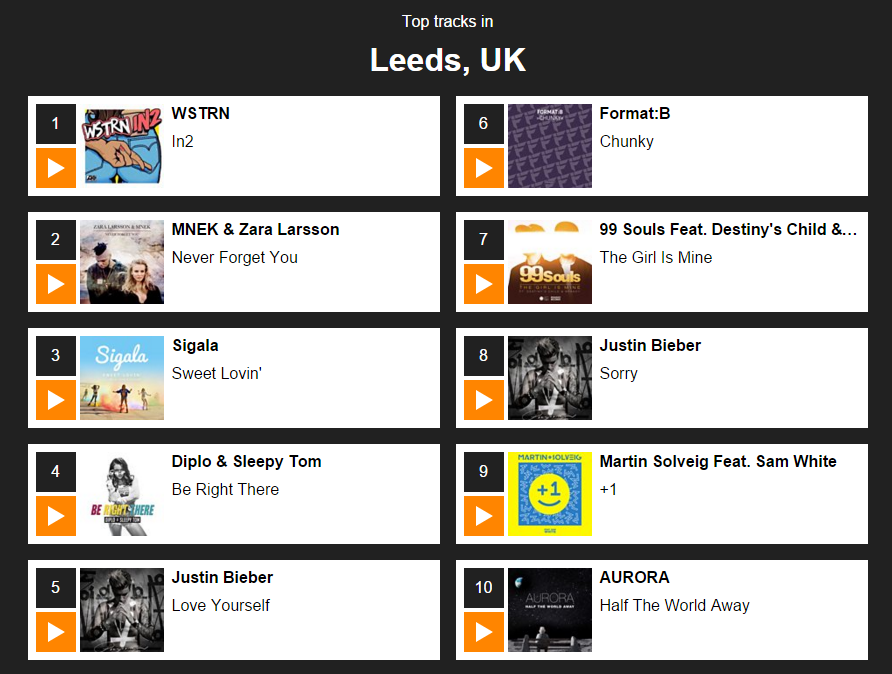
Task: Open the WSTRN In2 album artwork
Action: coord(122,146)
